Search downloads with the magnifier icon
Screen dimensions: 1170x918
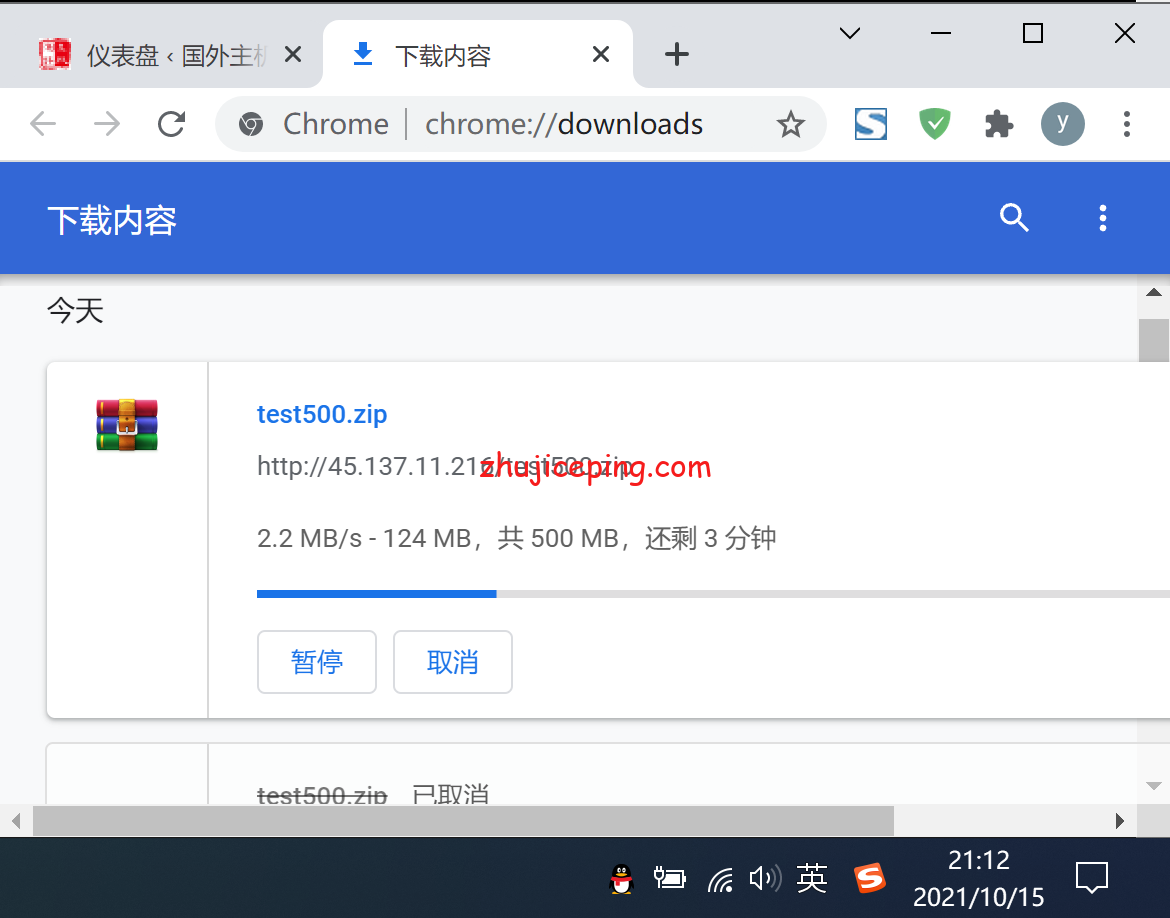1014,217
